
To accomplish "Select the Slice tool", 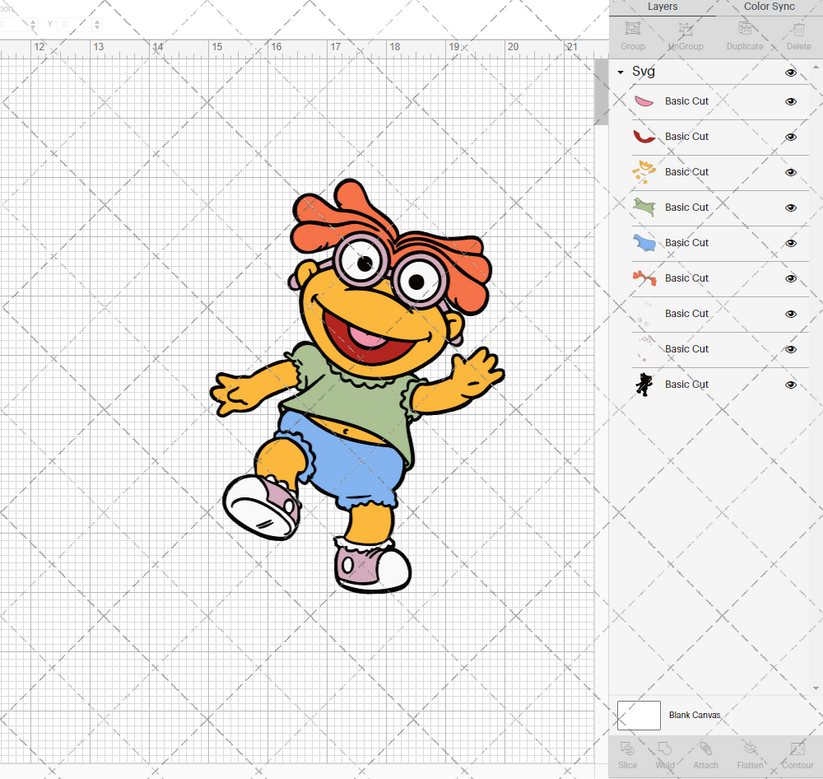I will tap(627, 755).
